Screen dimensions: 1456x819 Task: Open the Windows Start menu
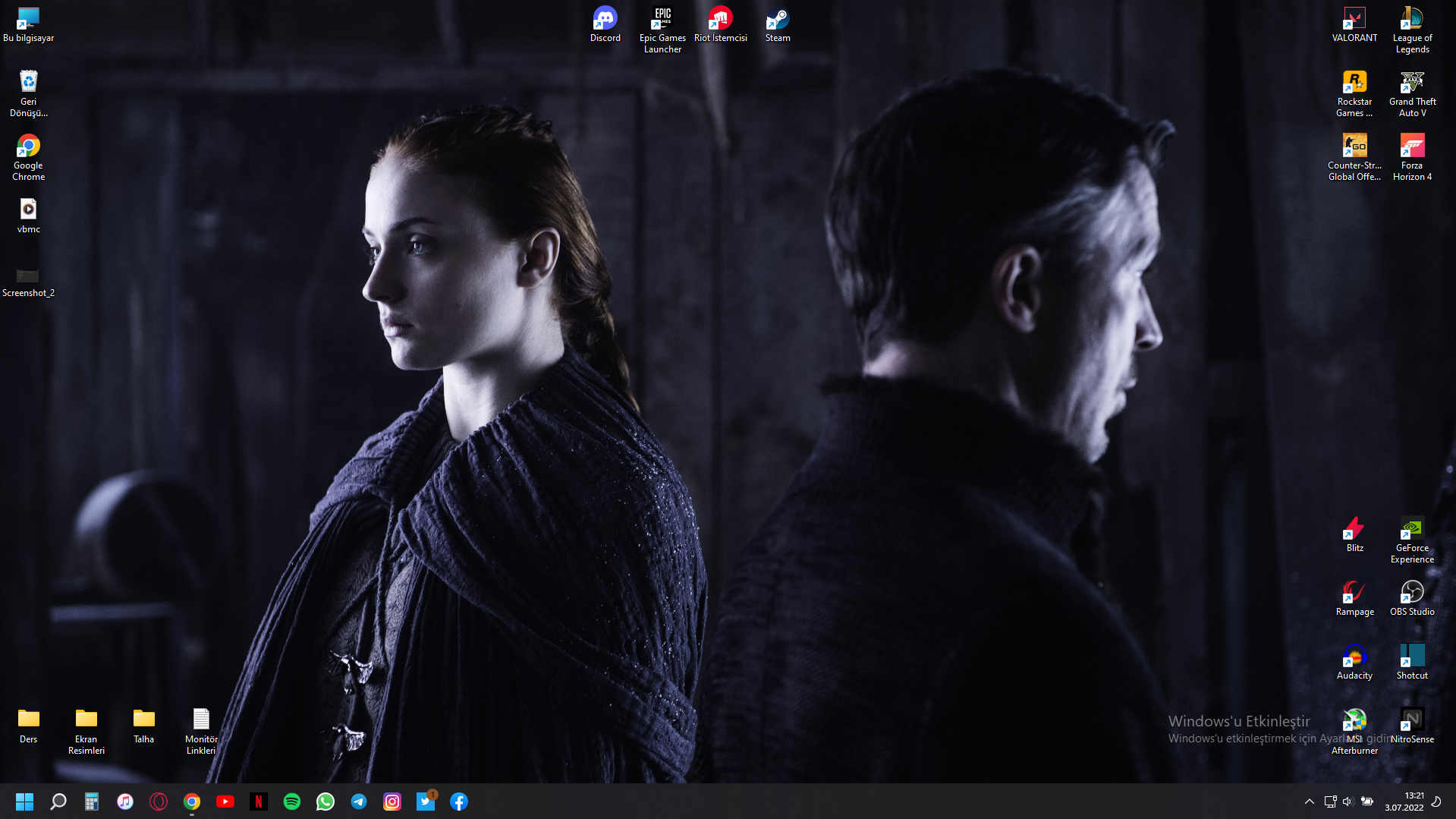pos(25,802)
